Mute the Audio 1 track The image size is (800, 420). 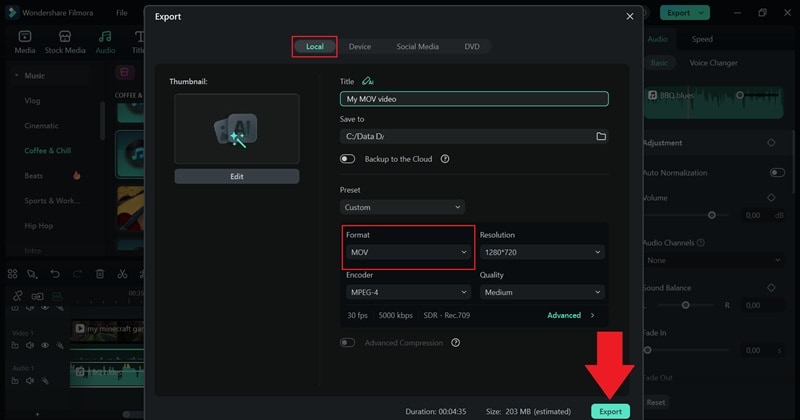(30, 381)
